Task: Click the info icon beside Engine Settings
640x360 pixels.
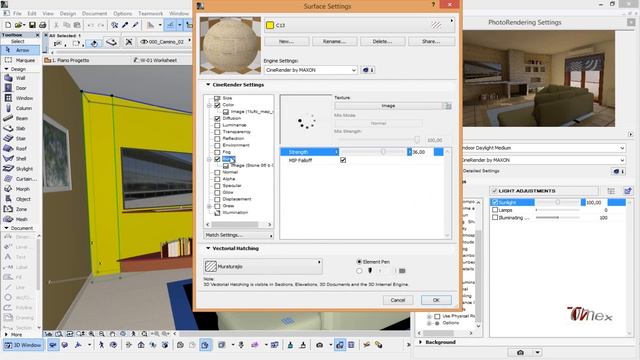Action: click(368, 70)
